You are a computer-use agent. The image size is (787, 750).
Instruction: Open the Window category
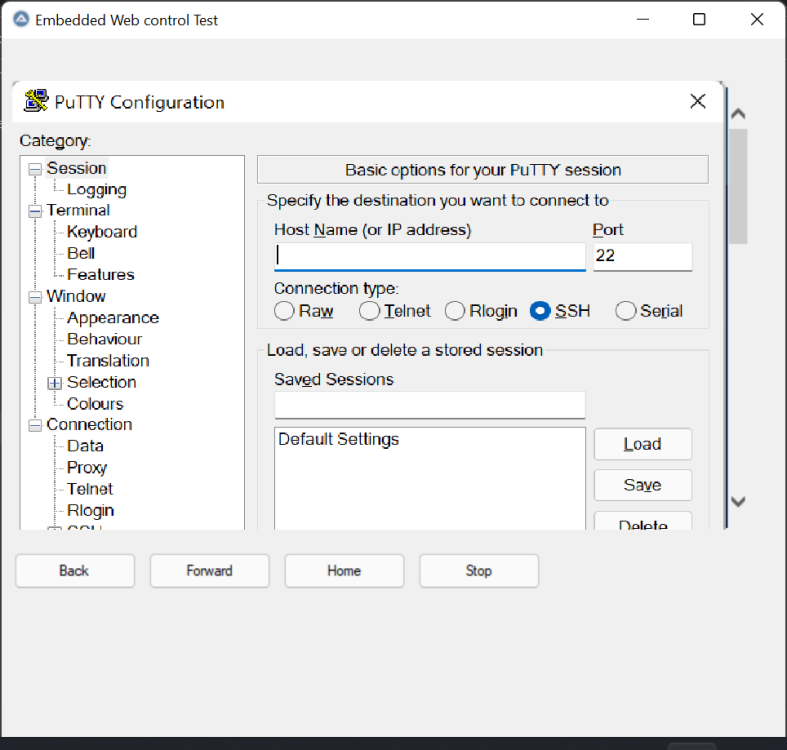[x=76, y=296]
